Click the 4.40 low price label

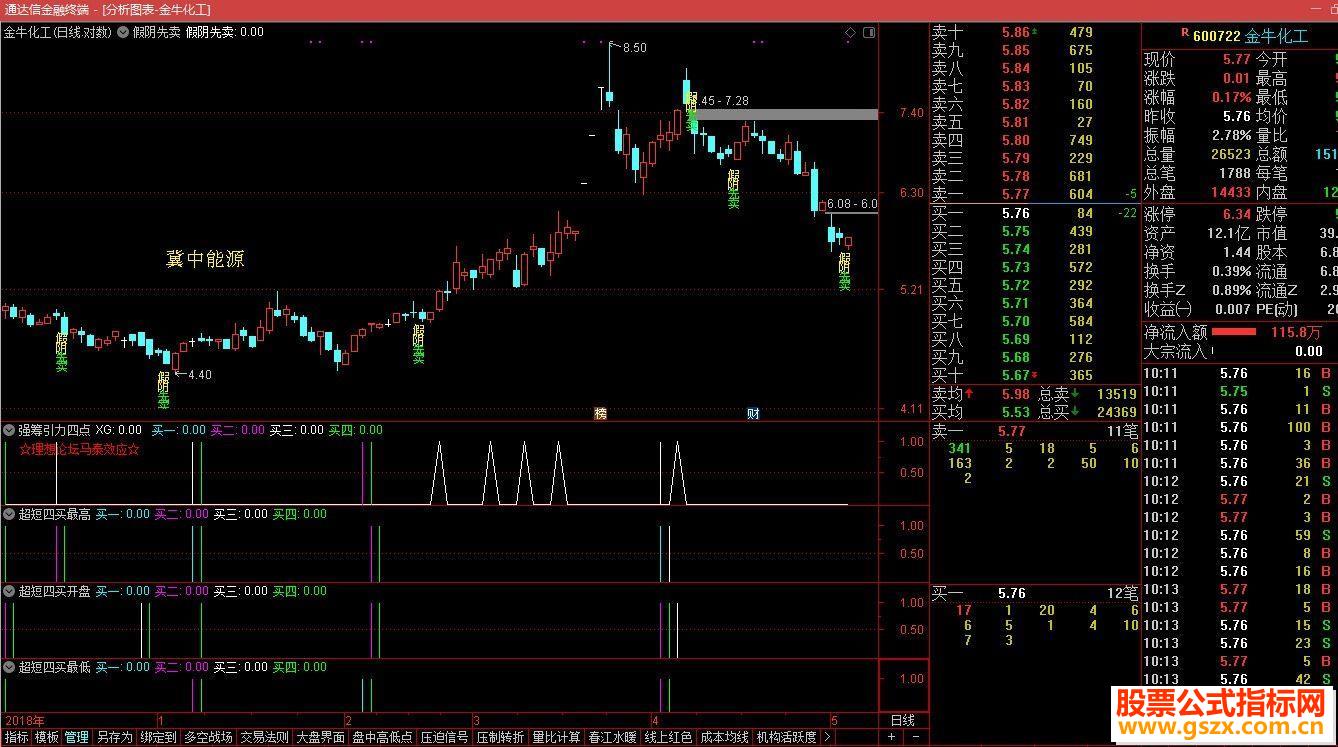point(199,375)
